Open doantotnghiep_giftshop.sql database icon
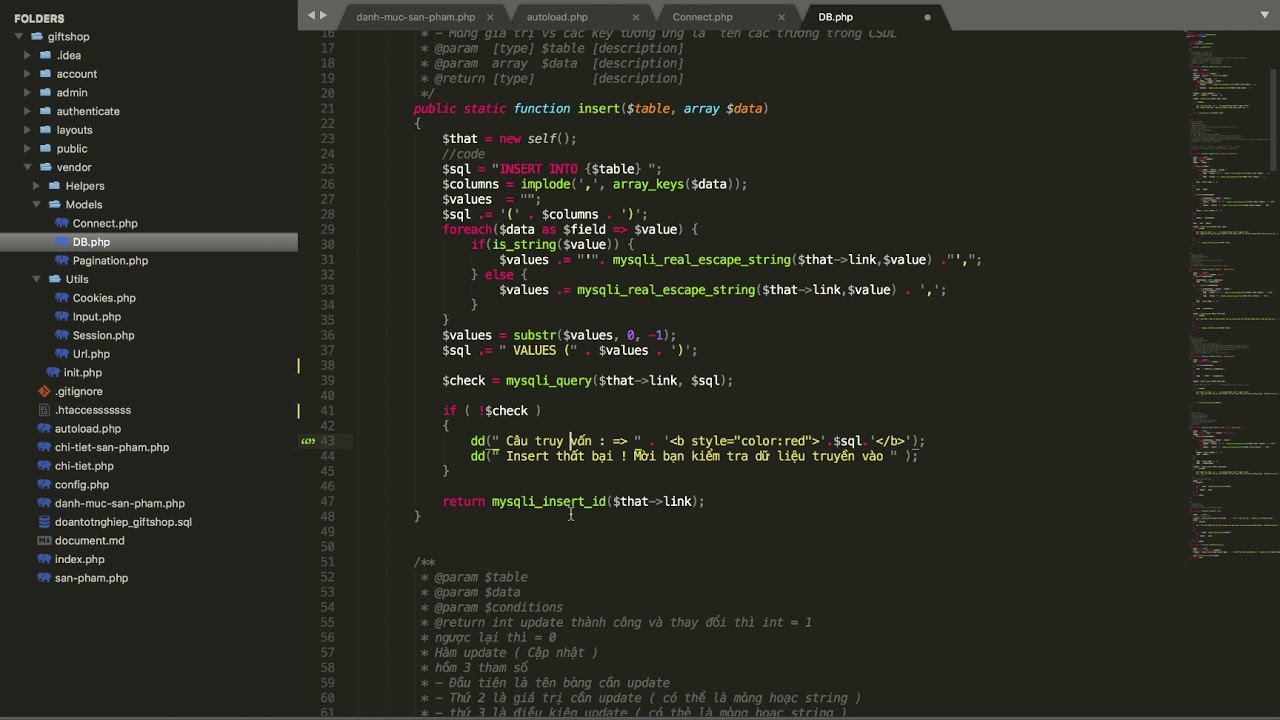Screen dimensions: 1280x720 tap(44, 522)
